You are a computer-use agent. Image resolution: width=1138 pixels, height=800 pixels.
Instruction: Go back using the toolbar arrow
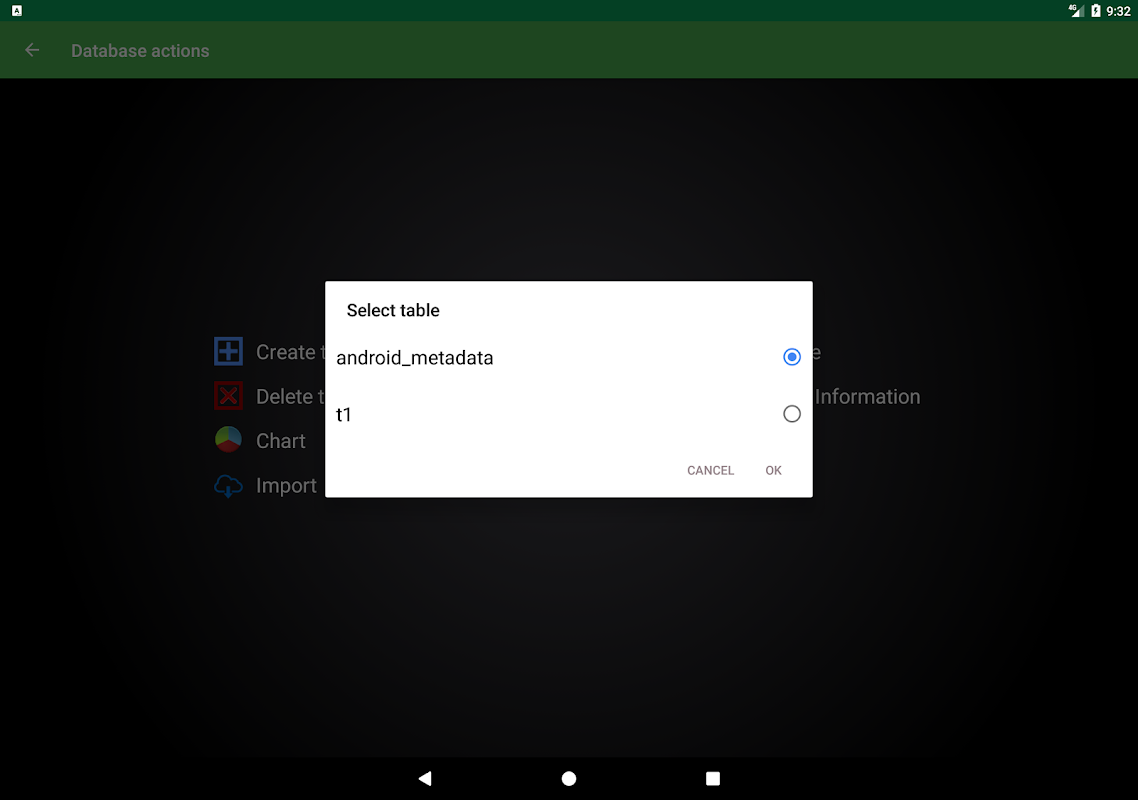point(32,50)
